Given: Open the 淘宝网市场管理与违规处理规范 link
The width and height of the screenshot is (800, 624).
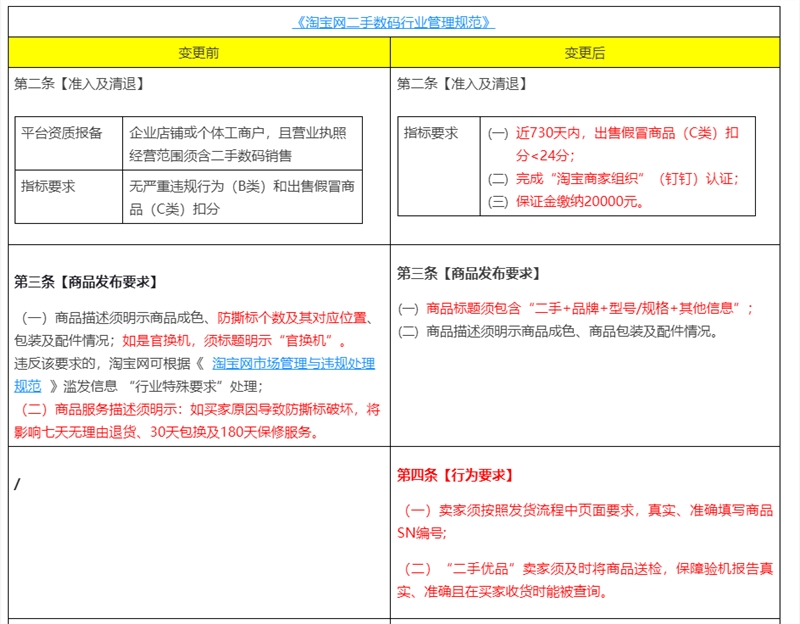Looking at the screenshot, I should 293,364.
